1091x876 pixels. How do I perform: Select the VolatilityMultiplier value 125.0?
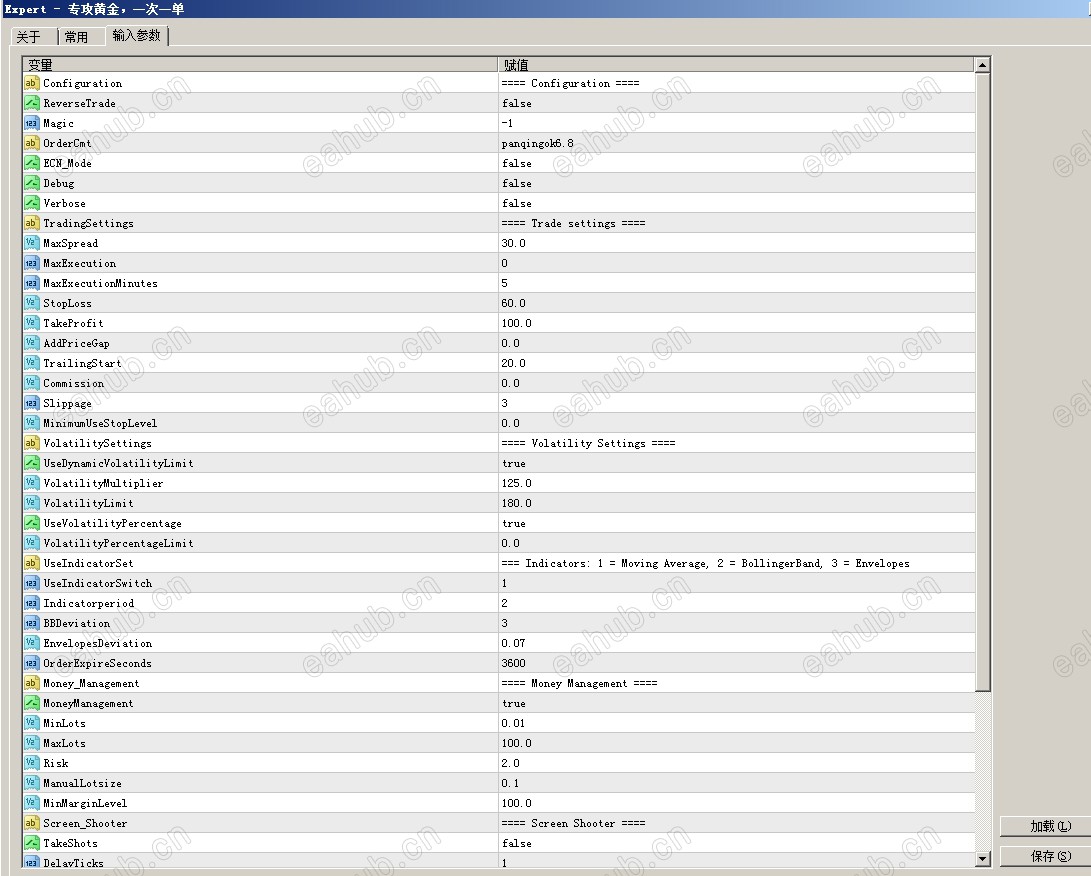click(x=516, y=484)
